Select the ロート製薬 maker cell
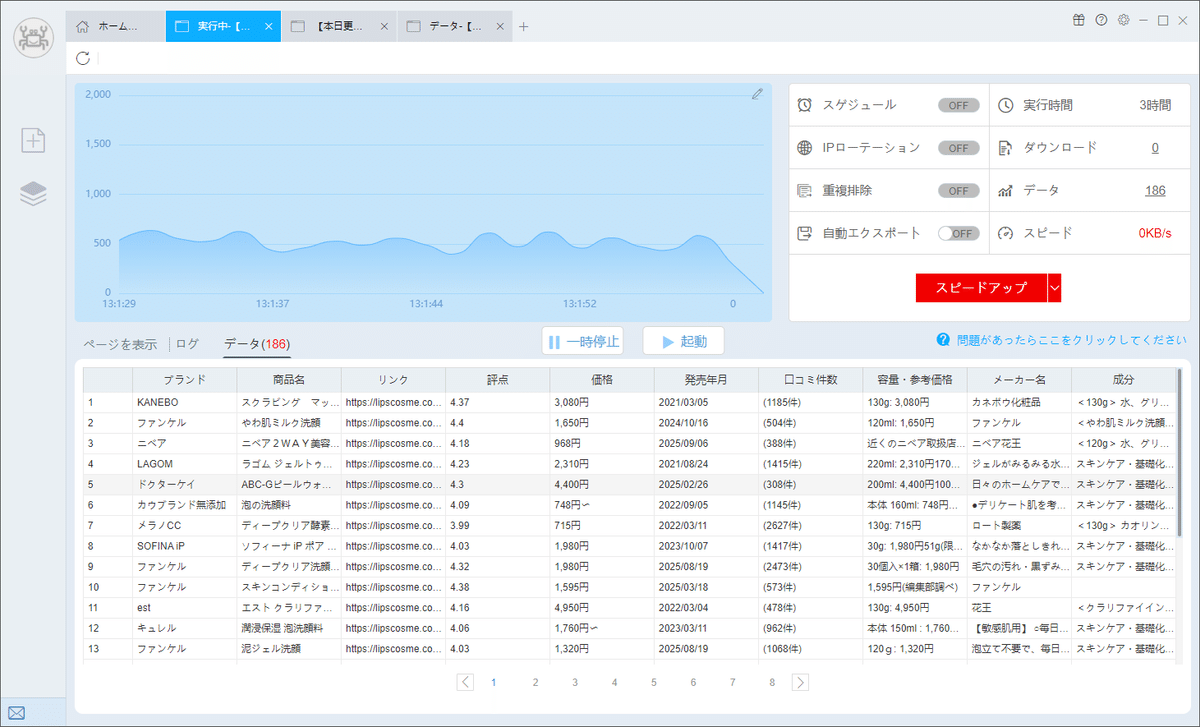 pos(1019,525)
